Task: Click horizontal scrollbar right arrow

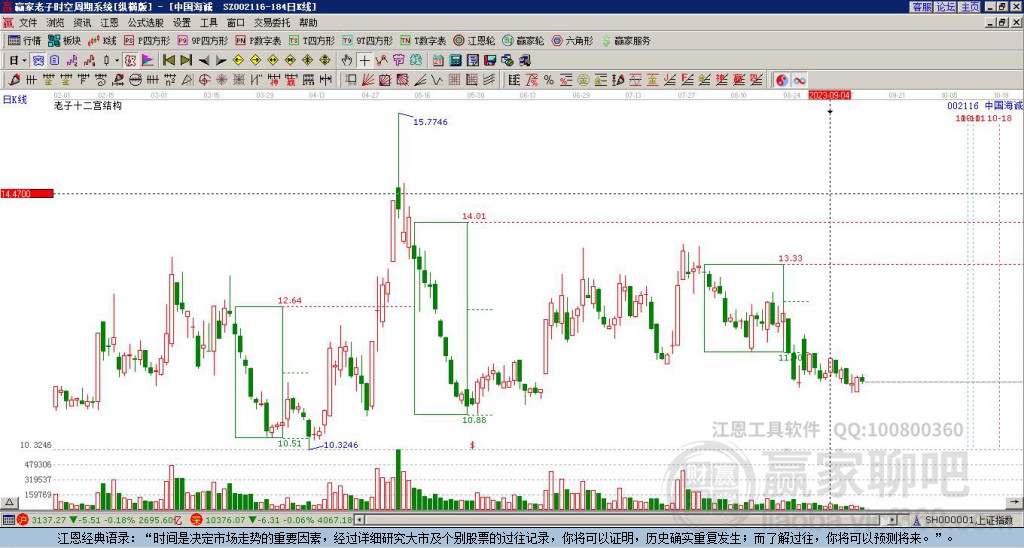Action: coord(893,520)
